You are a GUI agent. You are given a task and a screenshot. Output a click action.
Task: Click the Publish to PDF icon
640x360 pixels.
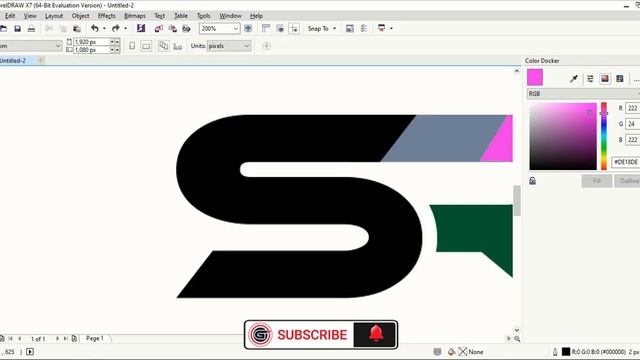186,29
